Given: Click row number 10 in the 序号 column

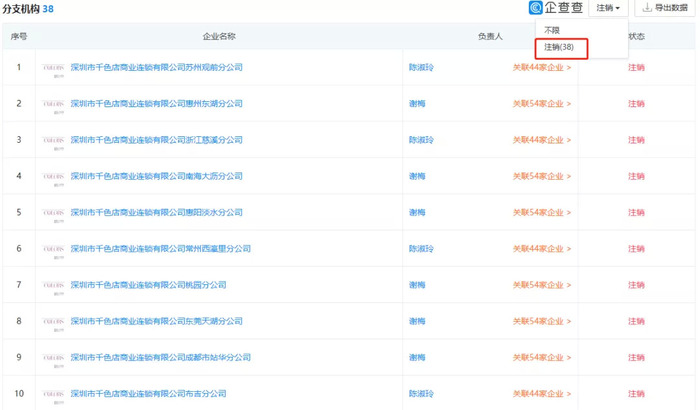Looking at the screenshot, I should click(19, 393).
